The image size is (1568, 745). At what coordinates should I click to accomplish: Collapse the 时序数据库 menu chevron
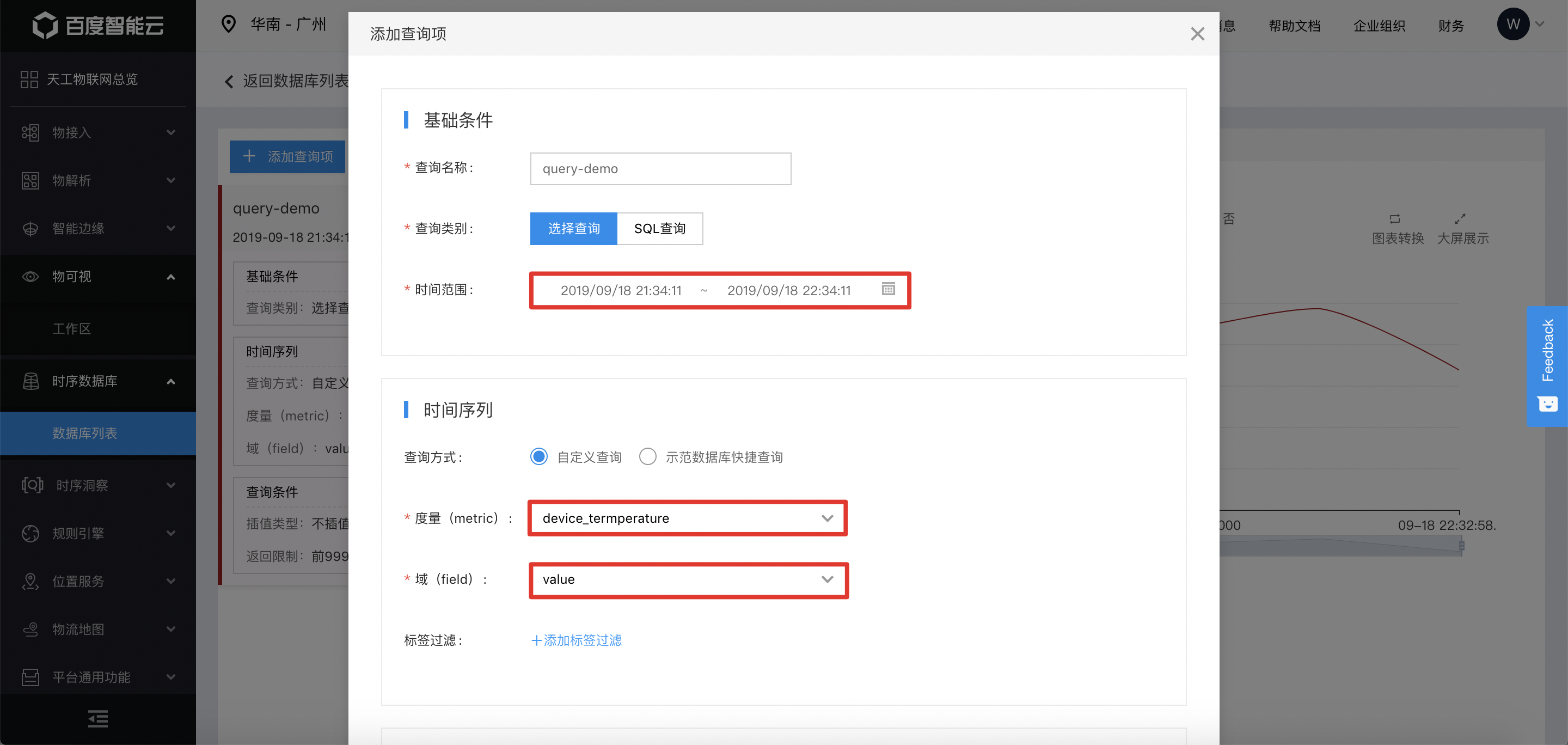click(171, 382)
